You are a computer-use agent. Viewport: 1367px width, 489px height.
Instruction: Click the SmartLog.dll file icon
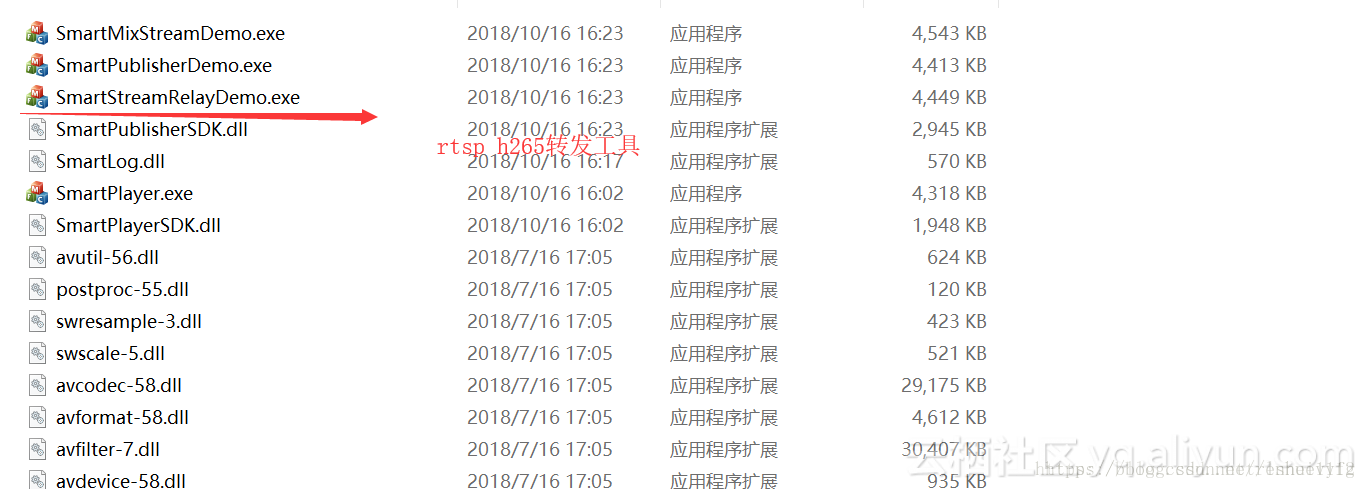pos(37,161)
